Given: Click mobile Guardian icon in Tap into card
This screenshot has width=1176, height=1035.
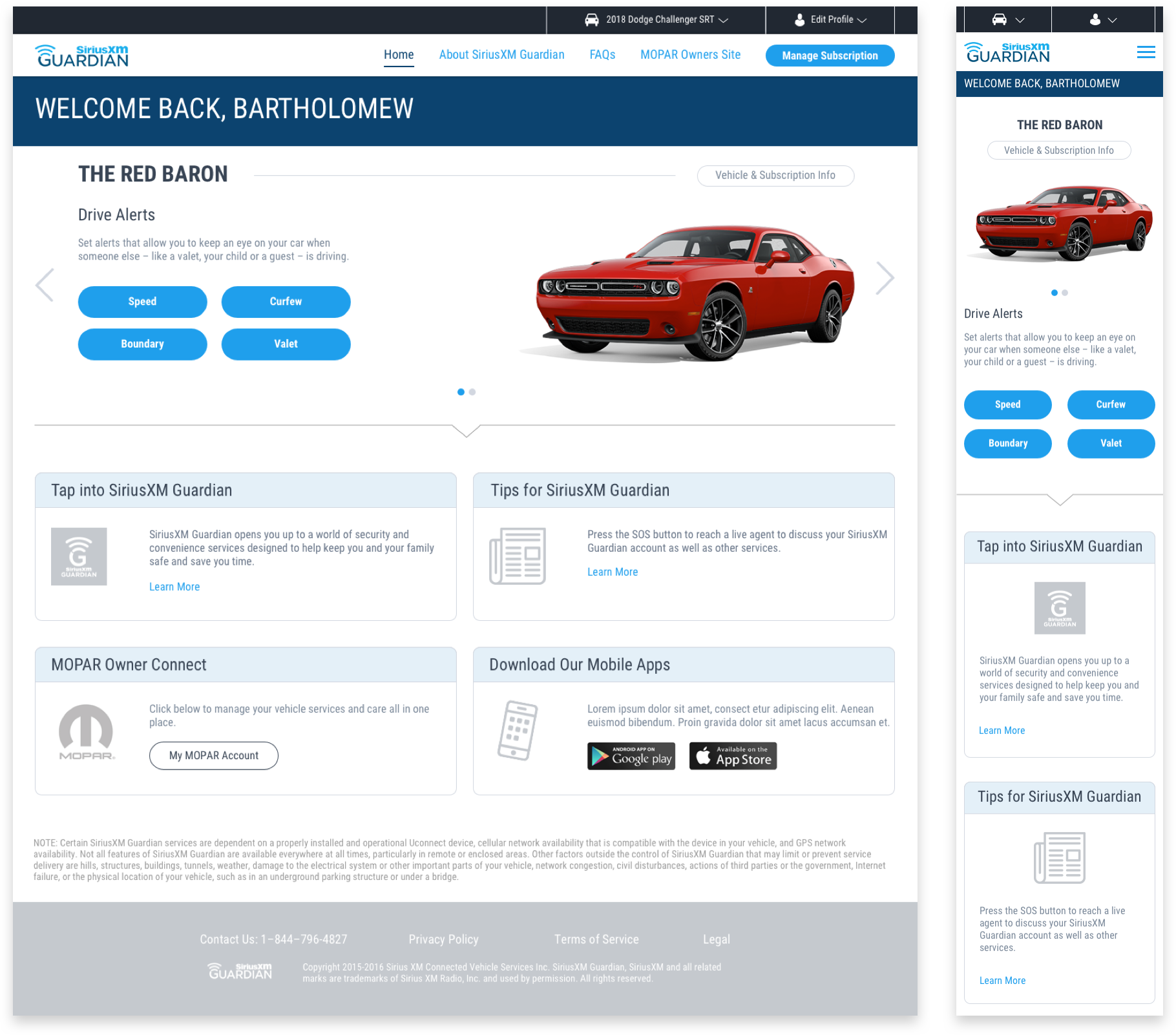Looking at the screenshot, I should [x=1060, y=608].
